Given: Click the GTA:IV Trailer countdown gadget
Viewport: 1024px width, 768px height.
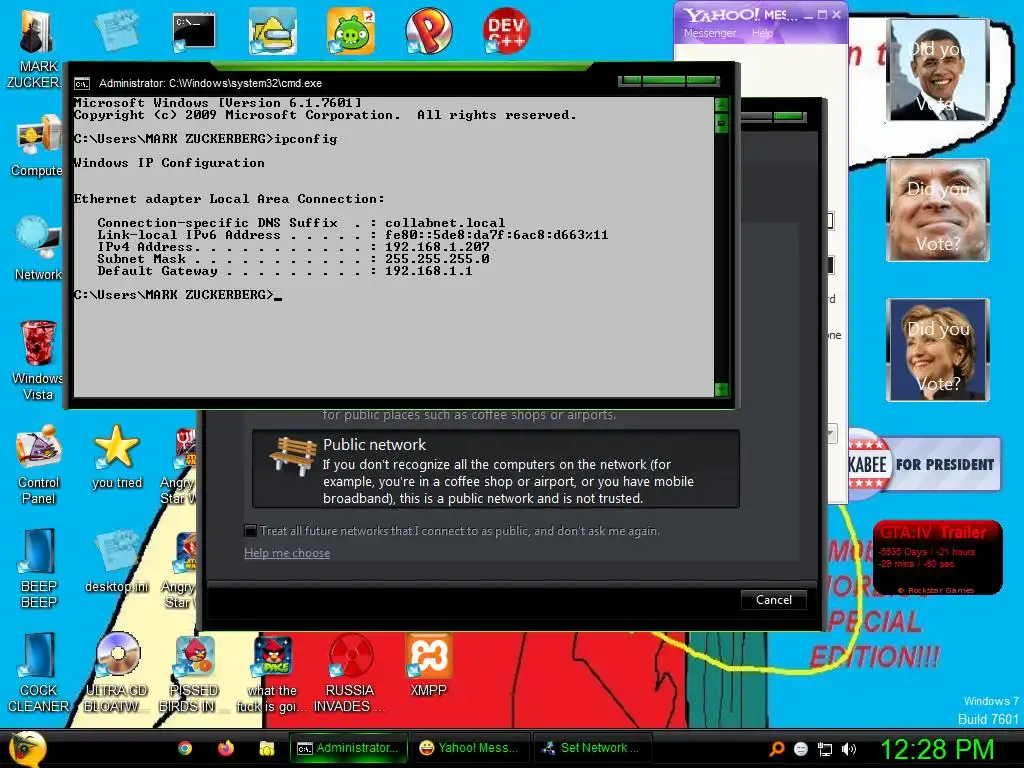Looking at the screenshot, I should tap(938, 557).
